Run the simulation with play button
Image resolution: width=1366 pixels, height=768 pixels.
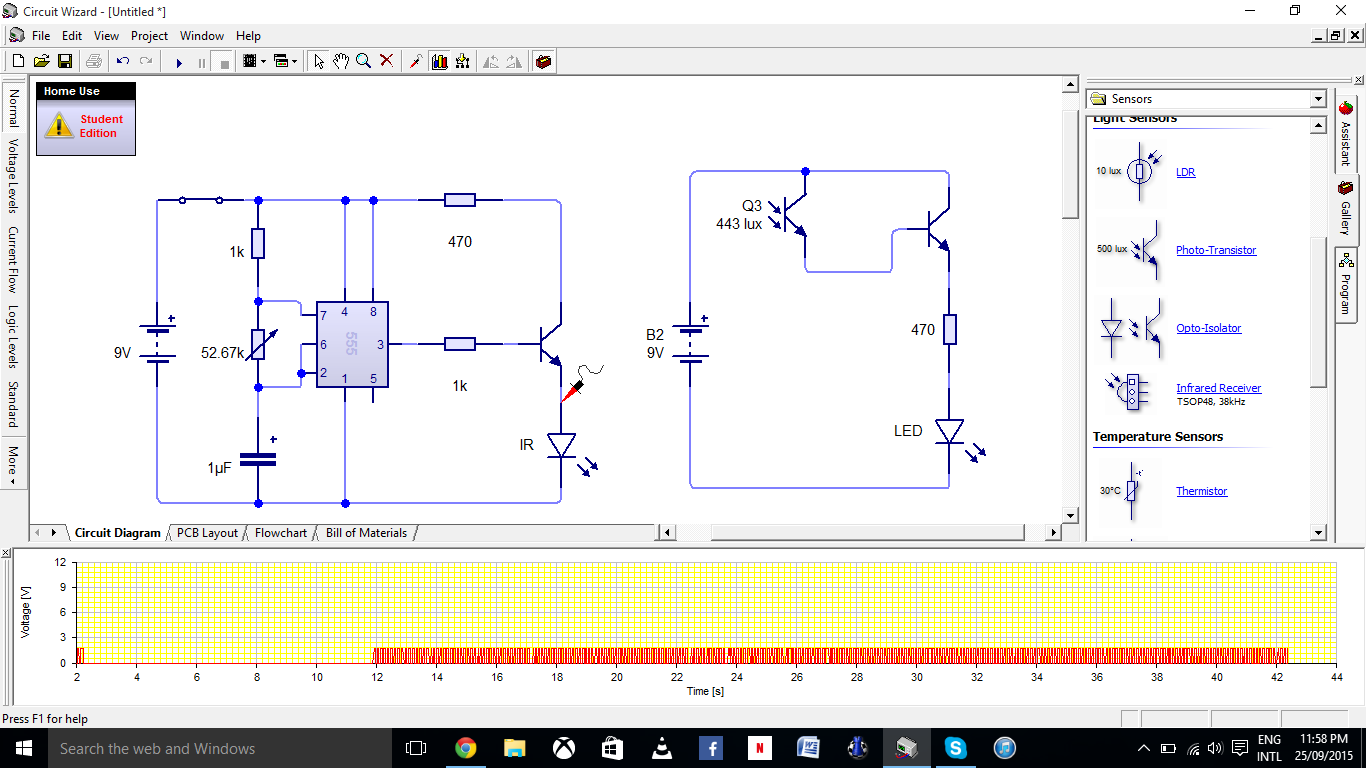click(179, 62)
